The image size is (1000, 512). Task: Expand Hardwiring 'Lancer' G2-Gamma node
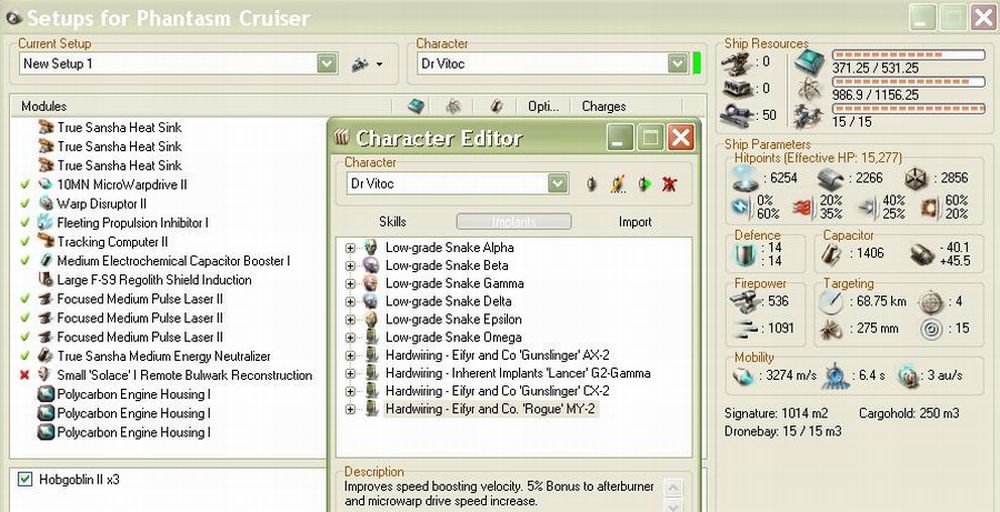(x=350, y=373)
